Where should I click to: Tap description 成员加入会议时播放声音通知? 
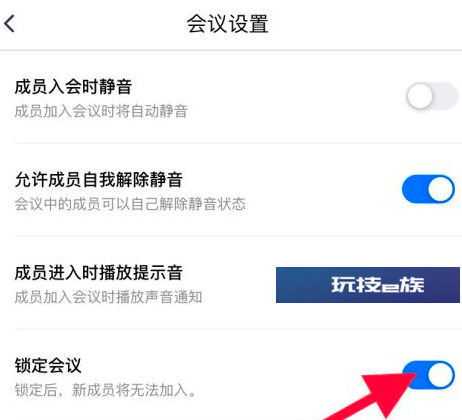click(108, 297)
